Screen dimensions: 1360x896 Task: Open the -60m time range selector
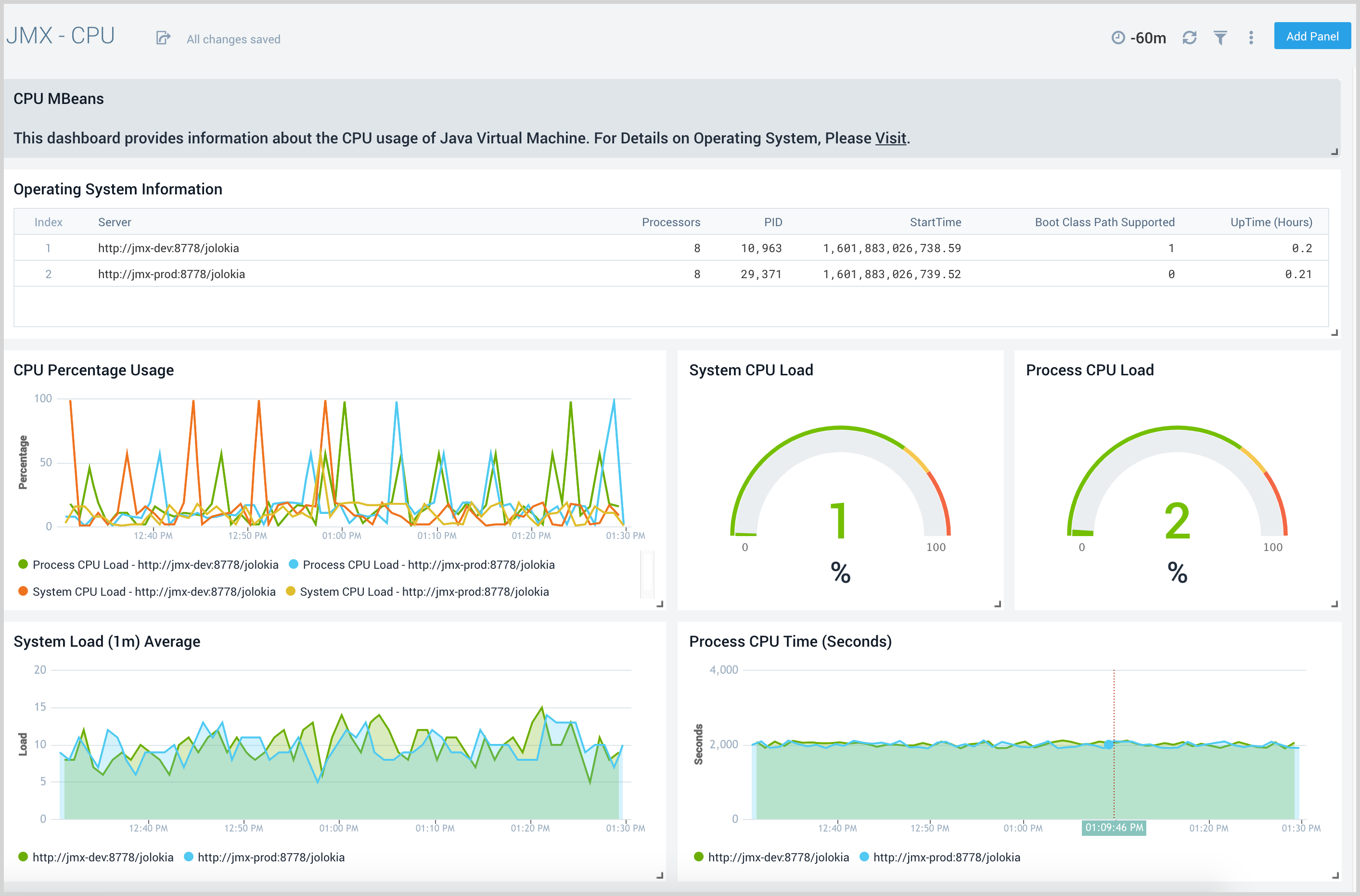pyautogui.click(x=1149, y=38)
